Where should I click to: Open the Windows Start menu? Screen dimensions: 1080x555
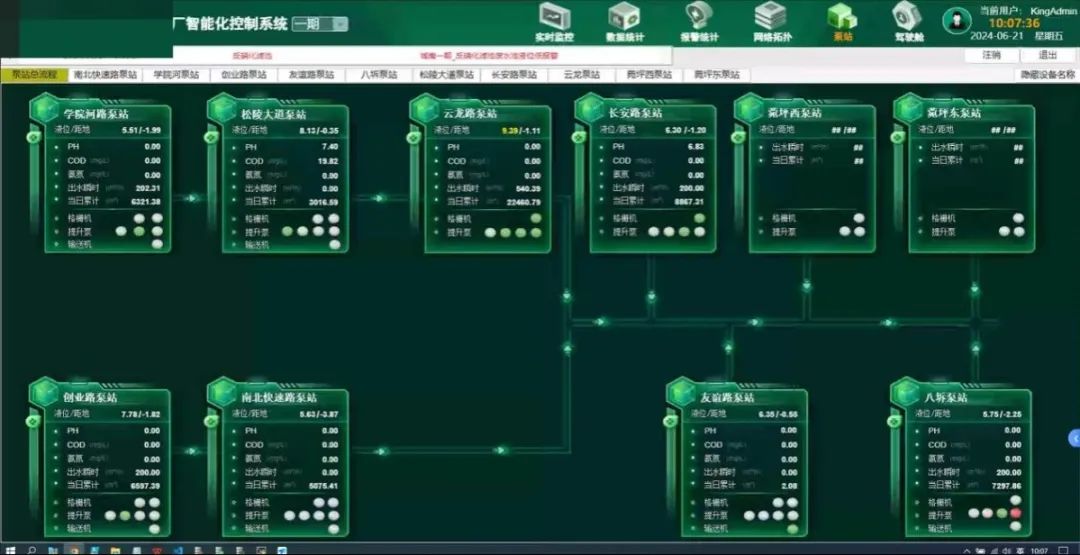click(10, 550)
